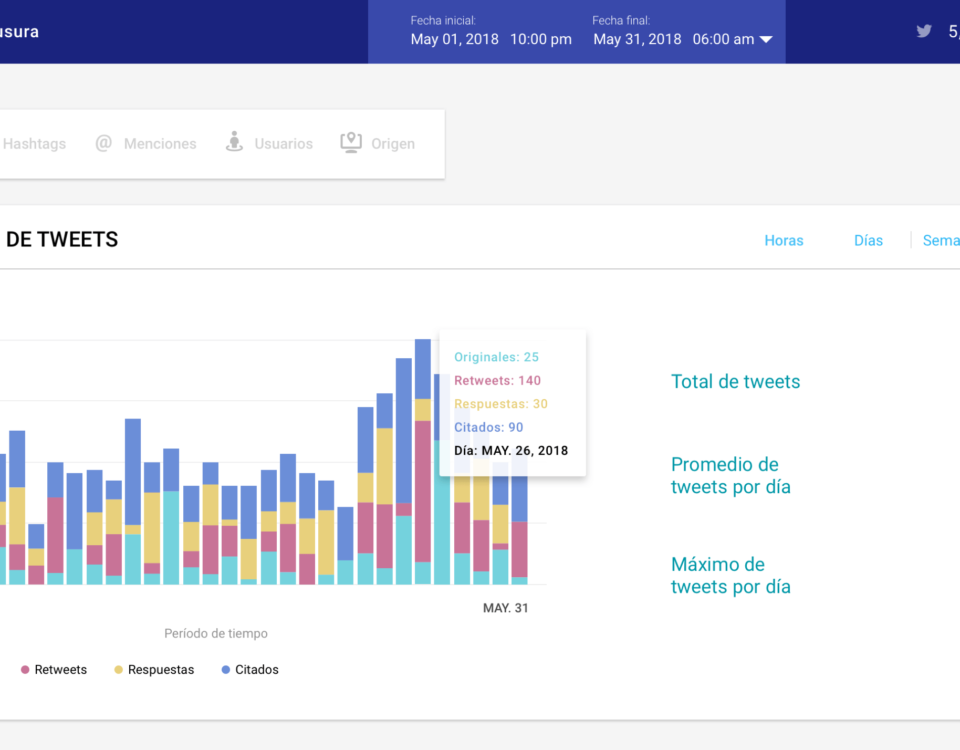Click the Máximo de tweets por día label

tap(730, 576)
